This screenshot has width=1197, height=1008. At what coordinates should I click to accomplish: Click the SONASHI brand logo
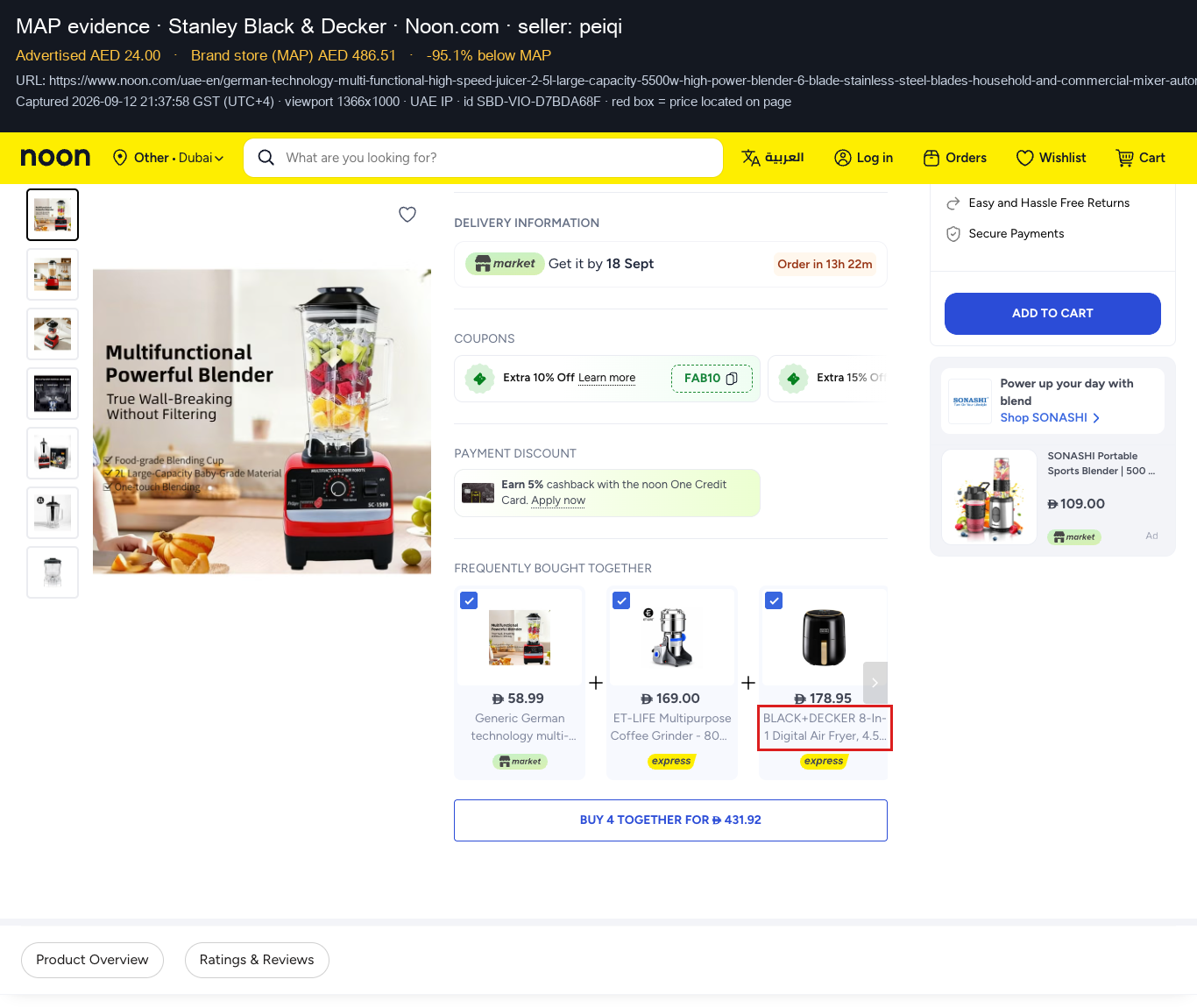tap(970, 401)
